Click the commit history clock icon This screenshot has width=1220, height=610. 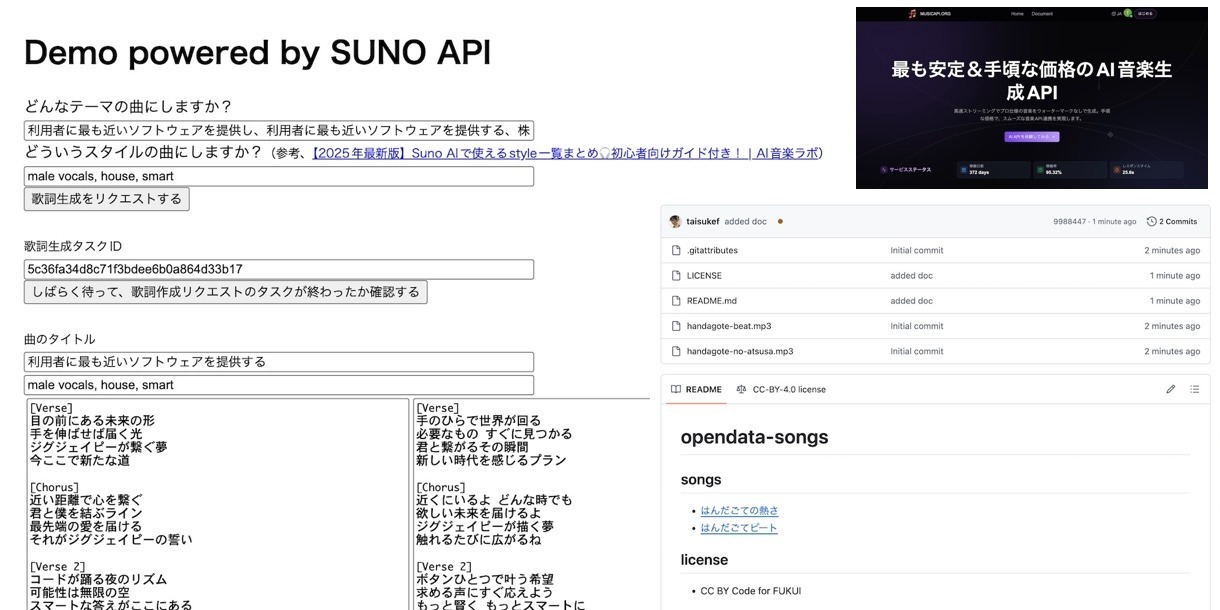pyautogui.click(x=1151, y=221)
